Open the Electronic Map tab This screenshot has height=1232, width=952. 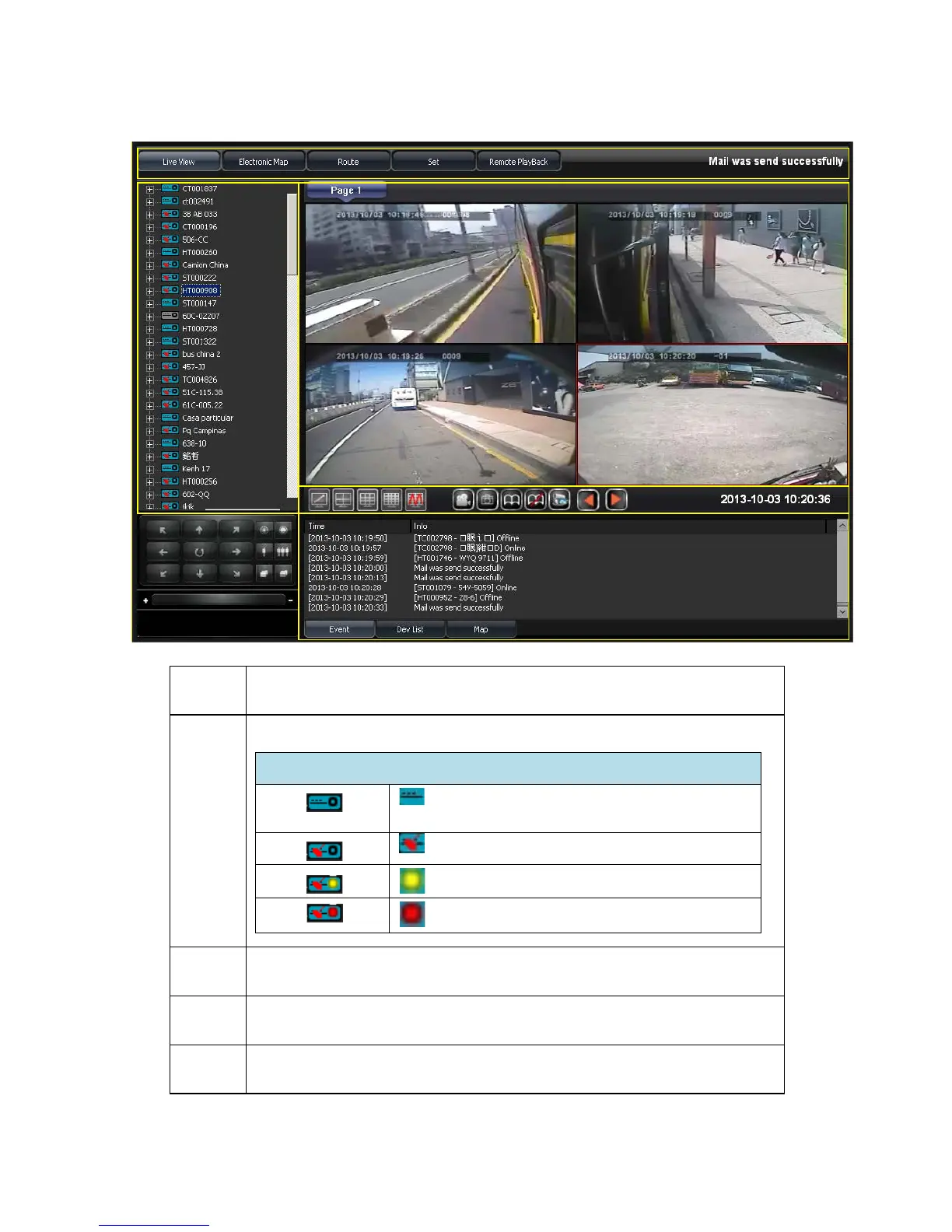pos(263,162)
